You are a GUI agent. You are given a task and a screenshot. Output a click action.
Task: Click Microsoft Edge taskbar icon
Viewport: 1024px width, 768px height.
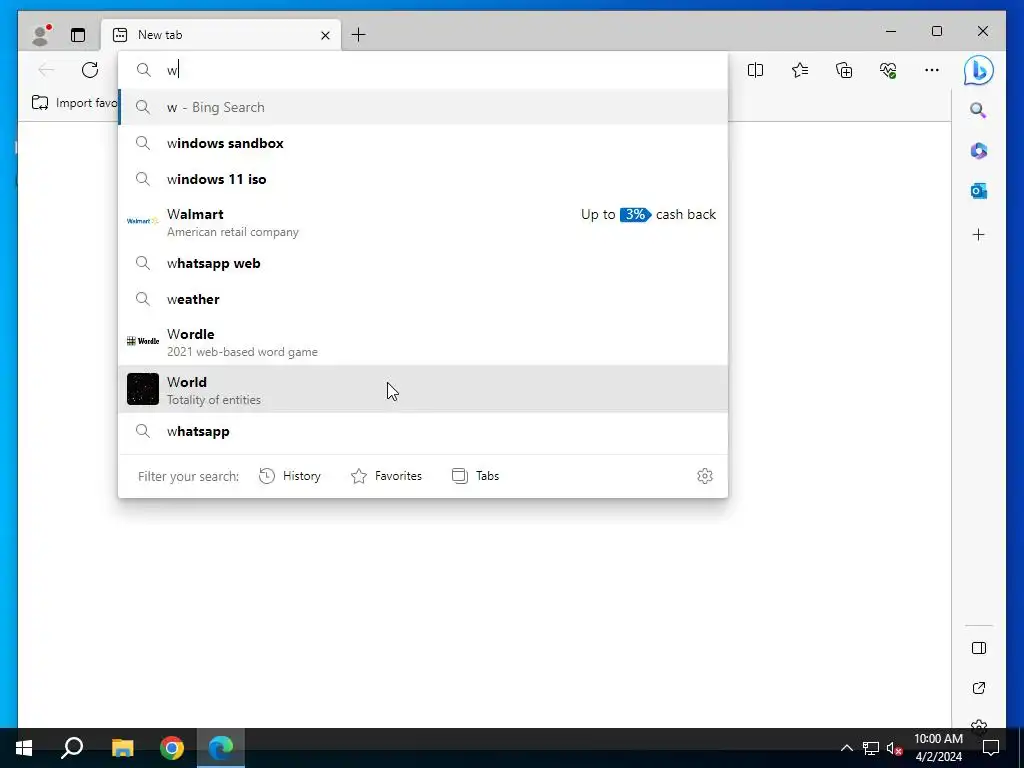221,748
